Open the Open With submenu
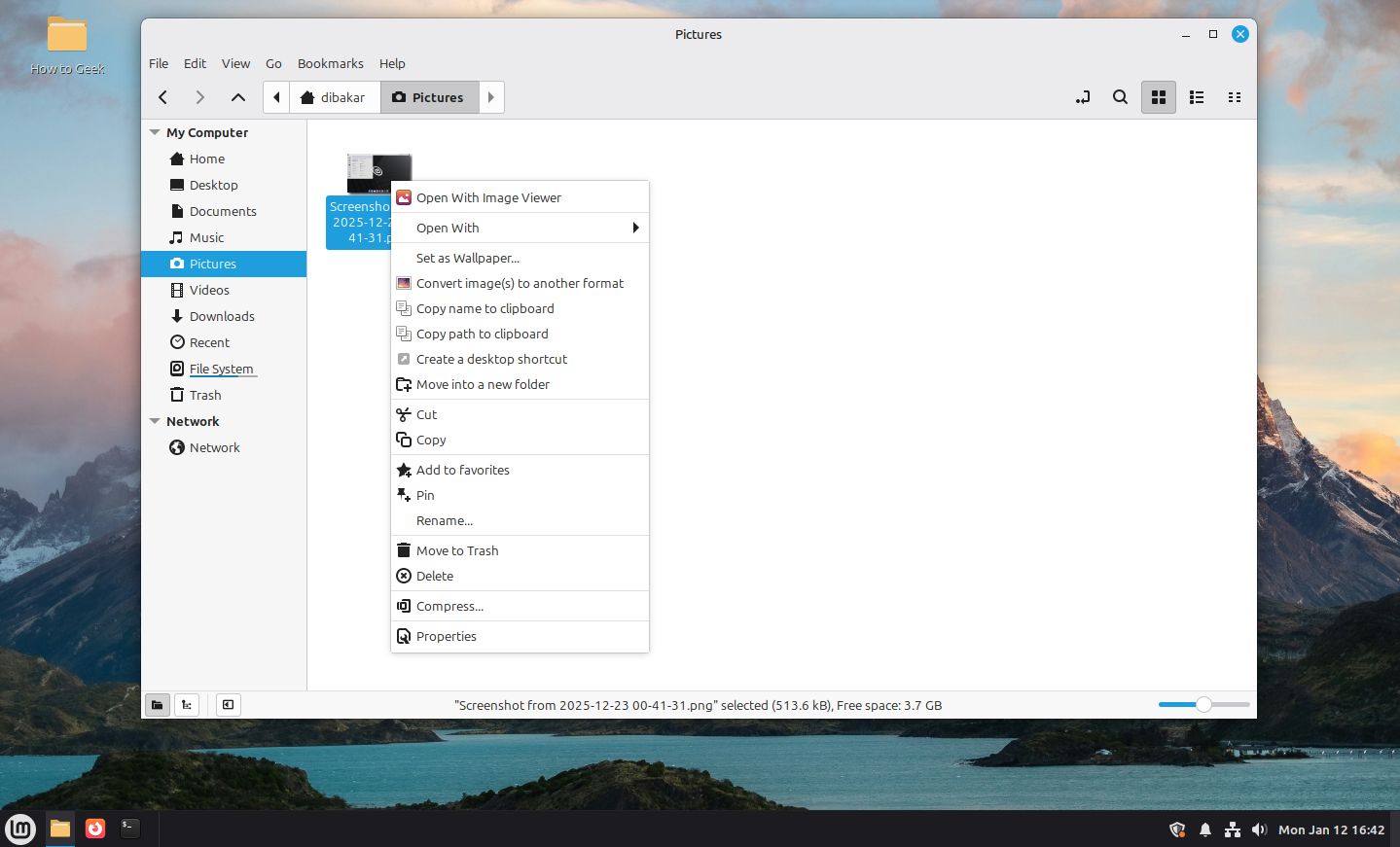This screenshot has width=1400, height=847. [x=448, y=228]
